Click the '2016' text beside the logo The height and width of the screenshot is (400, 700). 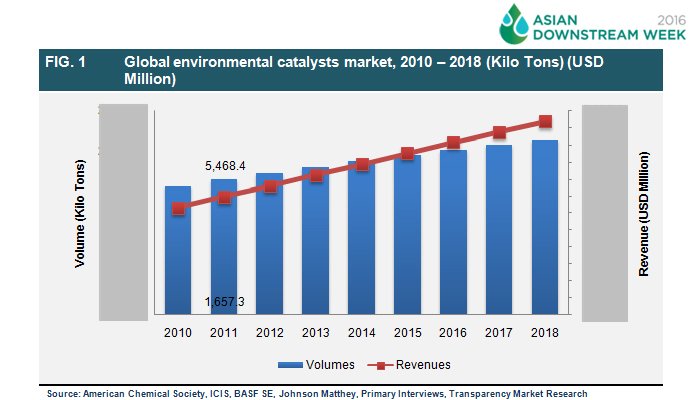click(671, 20)
